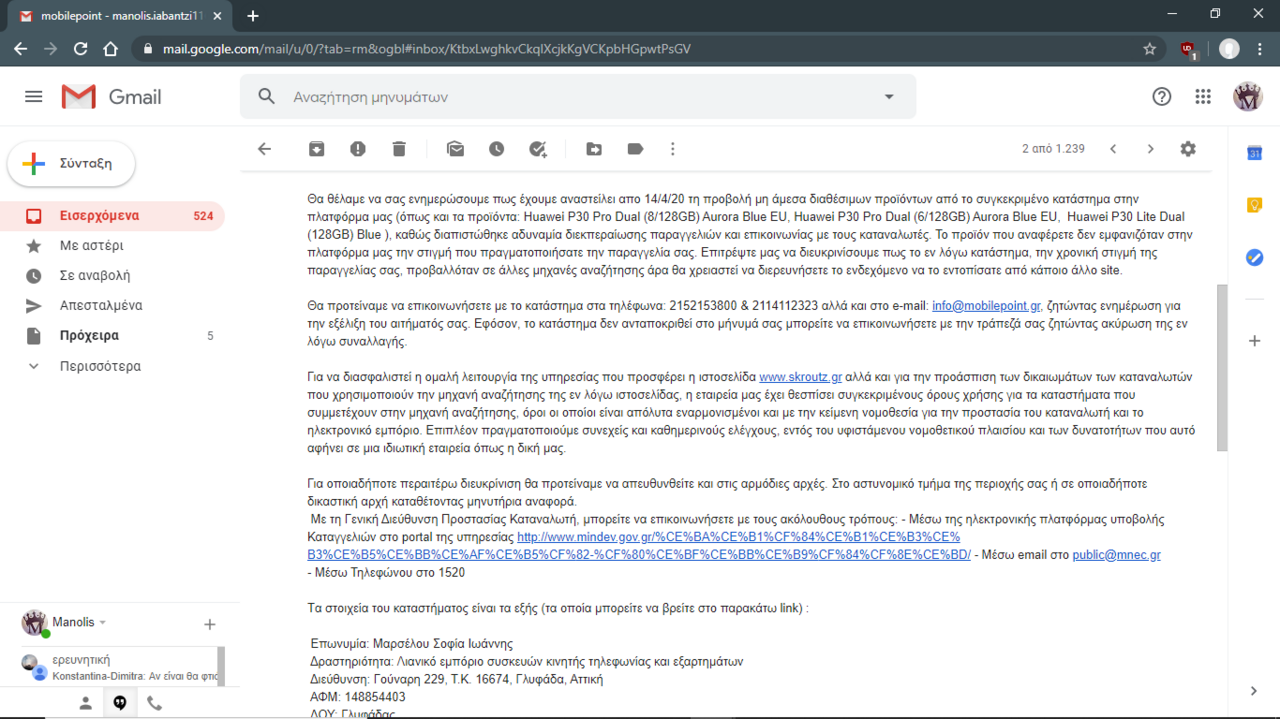Image resolution: width=1280 pixels, height=719 pixels.
Task: Open Google Calendar side panel
Action: point(1254,153)
